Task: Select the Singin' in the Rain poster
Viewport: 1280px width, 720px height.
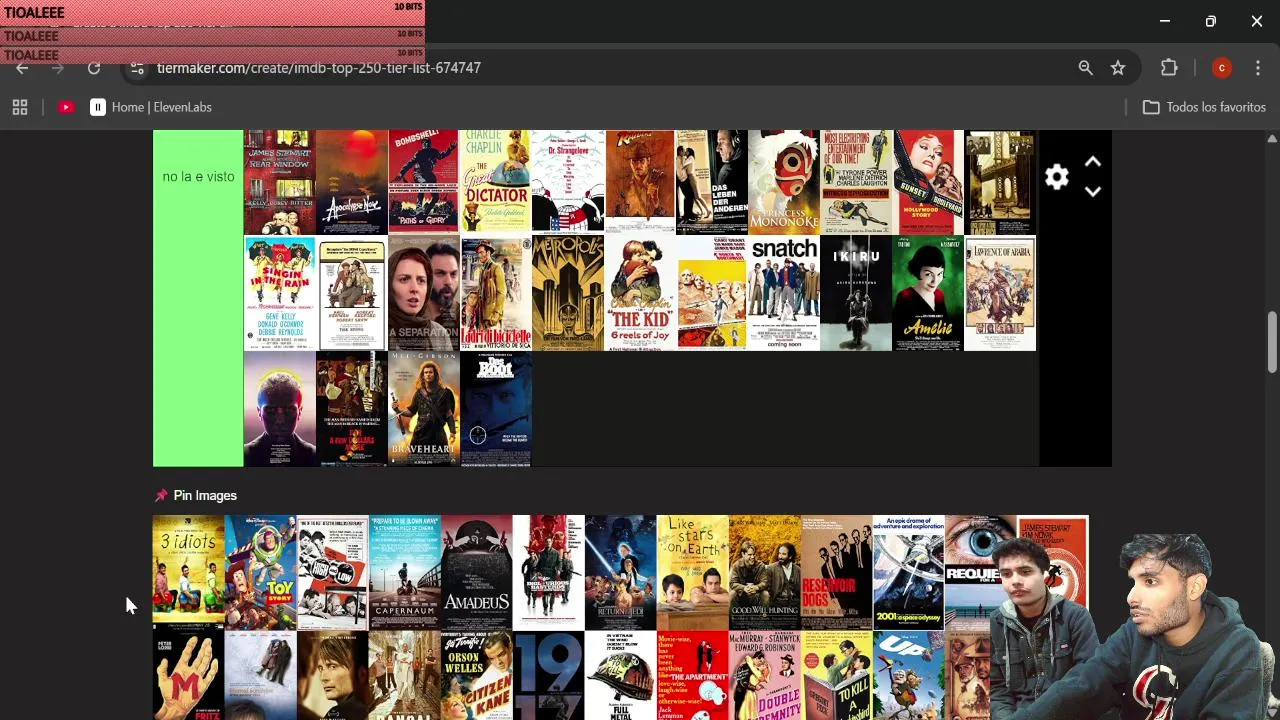Action: click(x=280, y=293)
